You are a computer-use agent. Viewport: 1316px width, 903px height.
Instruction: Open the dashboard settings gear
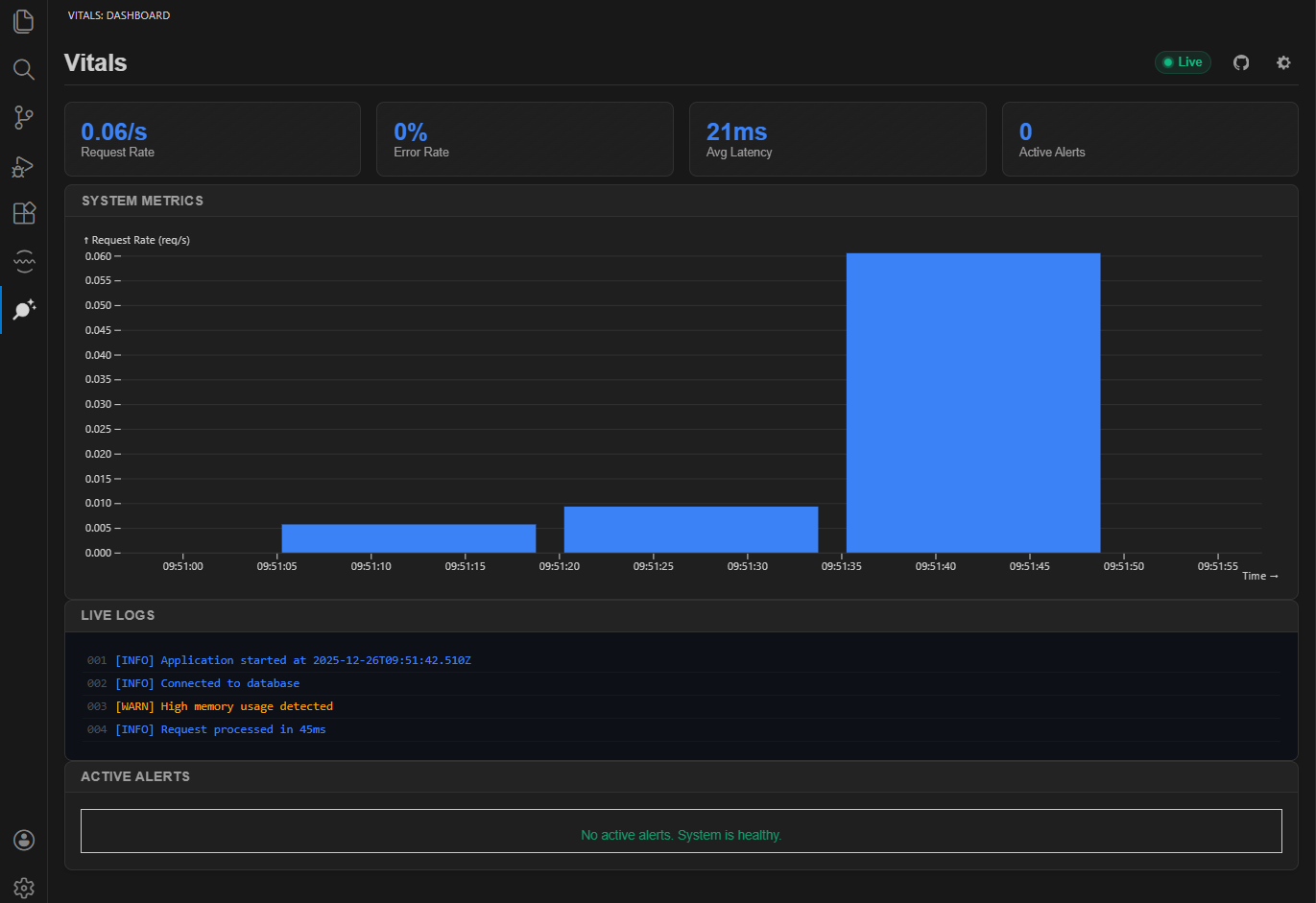(x=1283, y=61)
